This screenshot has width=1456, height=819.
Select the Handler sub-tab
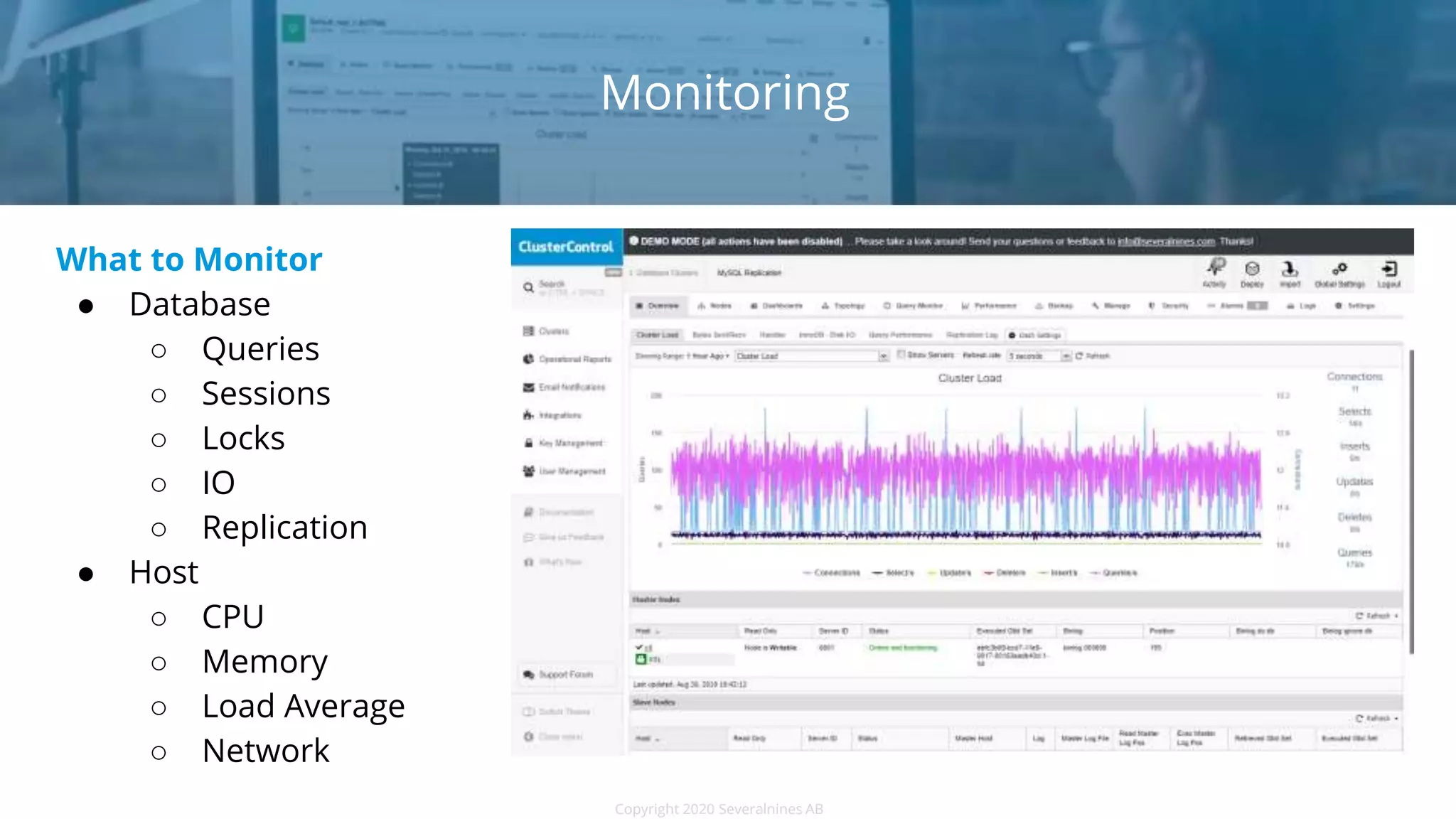(x=772, y=335)
